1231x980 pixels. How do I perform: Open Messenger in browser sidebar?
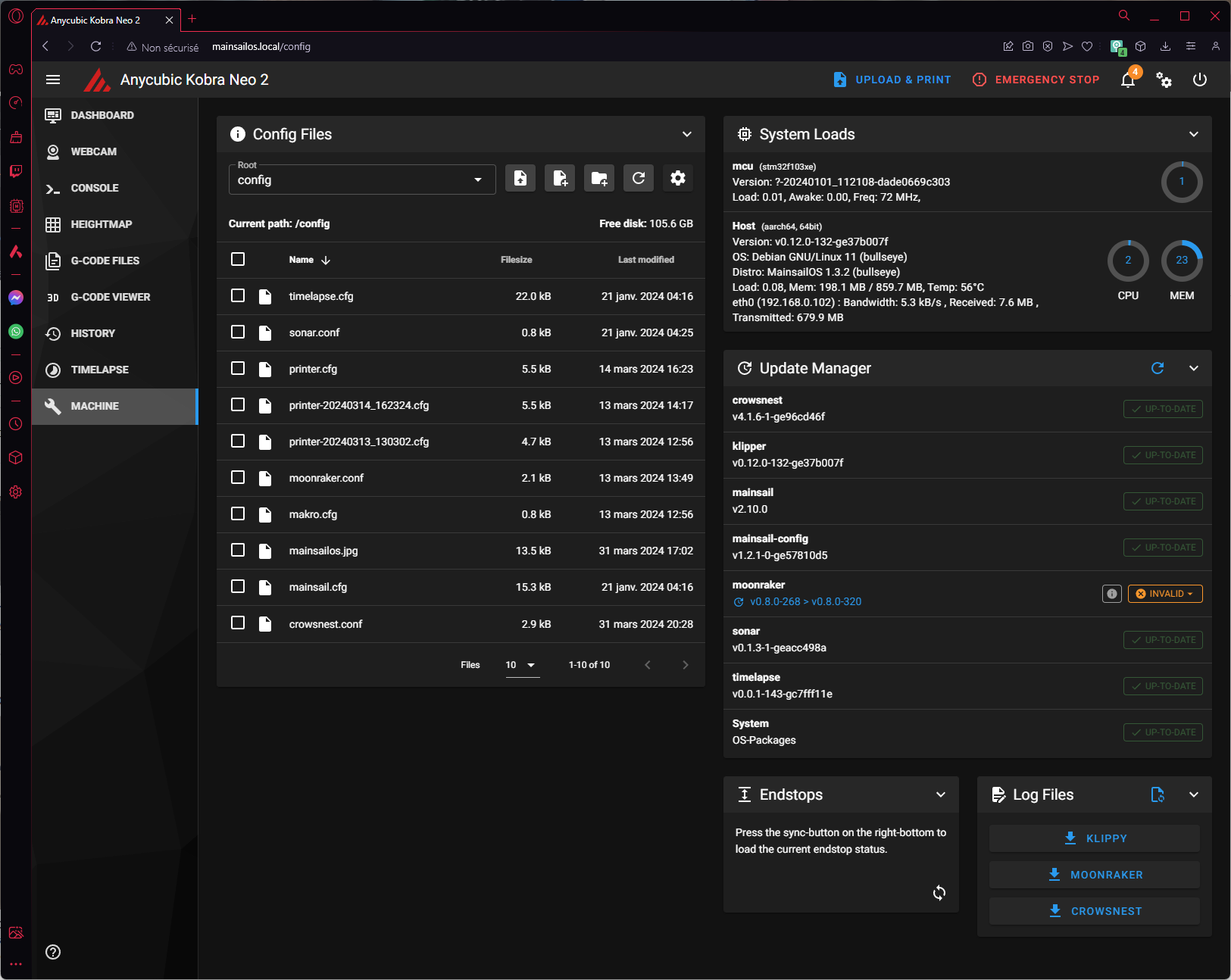[x=16, y=298]
